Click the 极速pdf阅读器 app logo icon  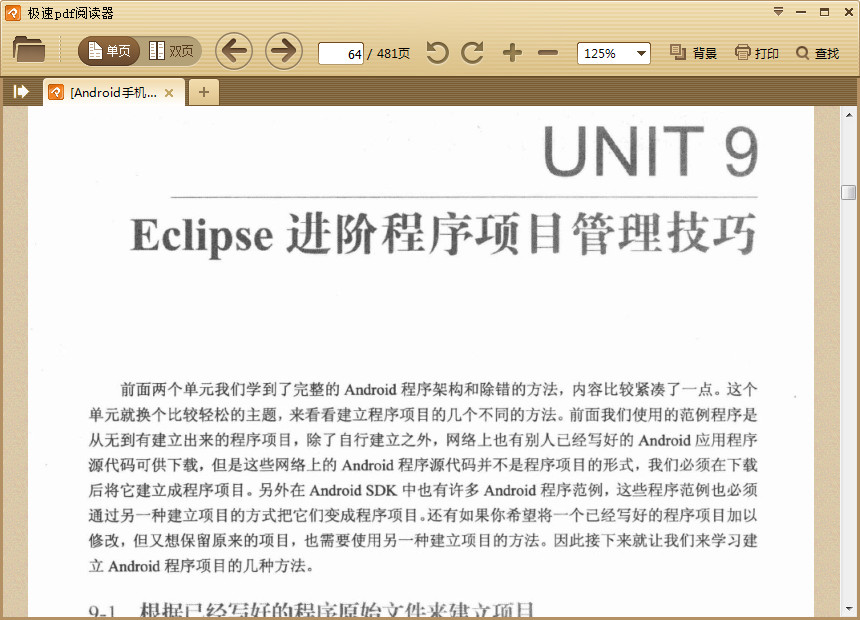[x=13, y=13]
